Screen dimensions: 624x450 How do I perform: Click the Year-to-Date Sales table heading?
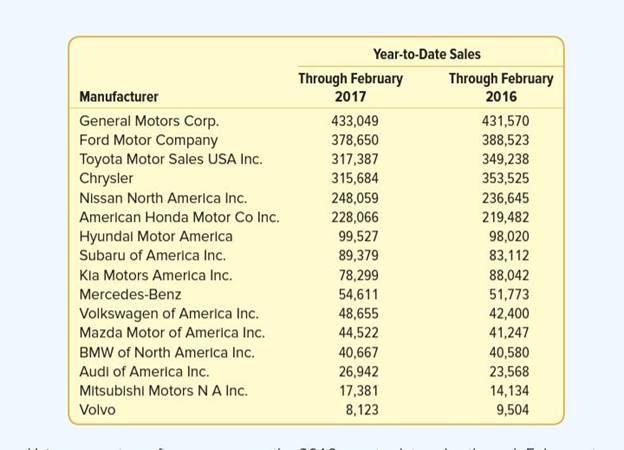tap(427, 54)
